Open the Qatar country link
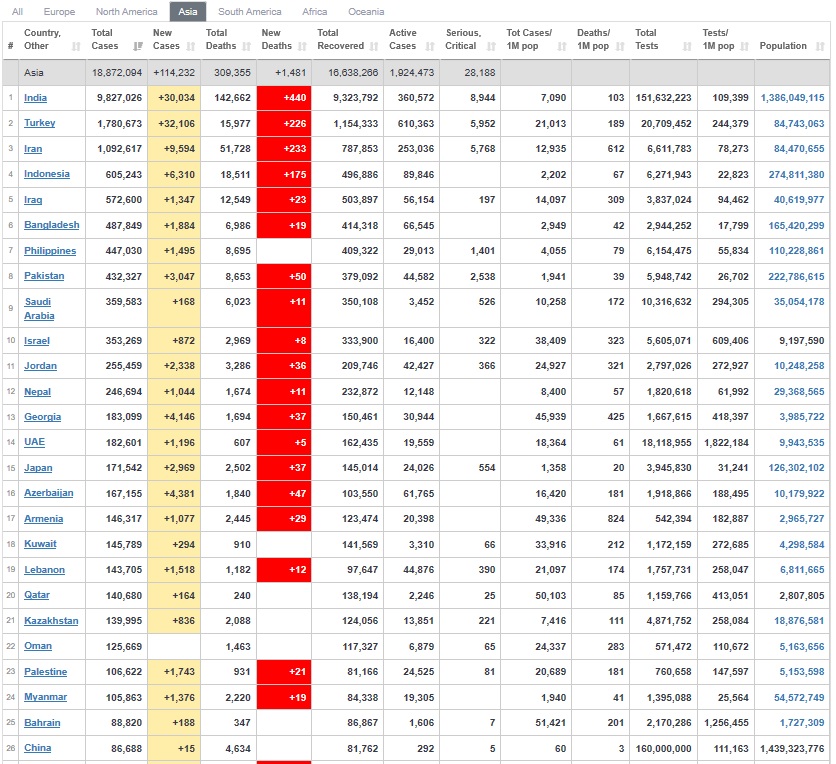 (37, 595)
